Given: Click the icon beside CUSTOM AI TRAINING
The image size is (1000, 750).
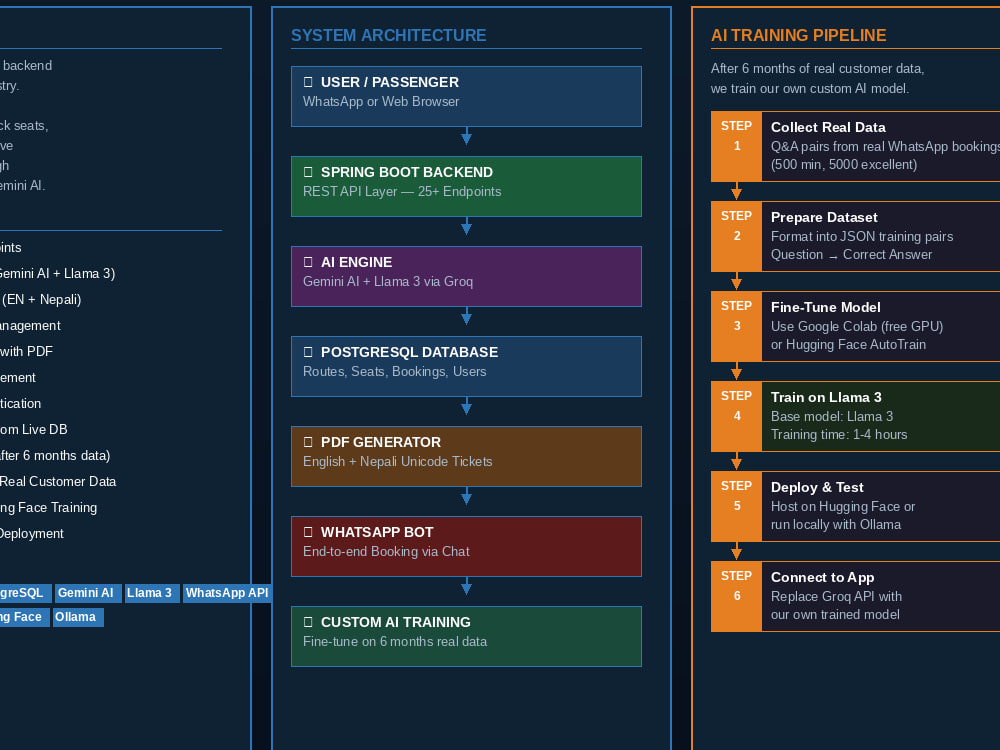Looking at the screenshot, I should 308,622.
